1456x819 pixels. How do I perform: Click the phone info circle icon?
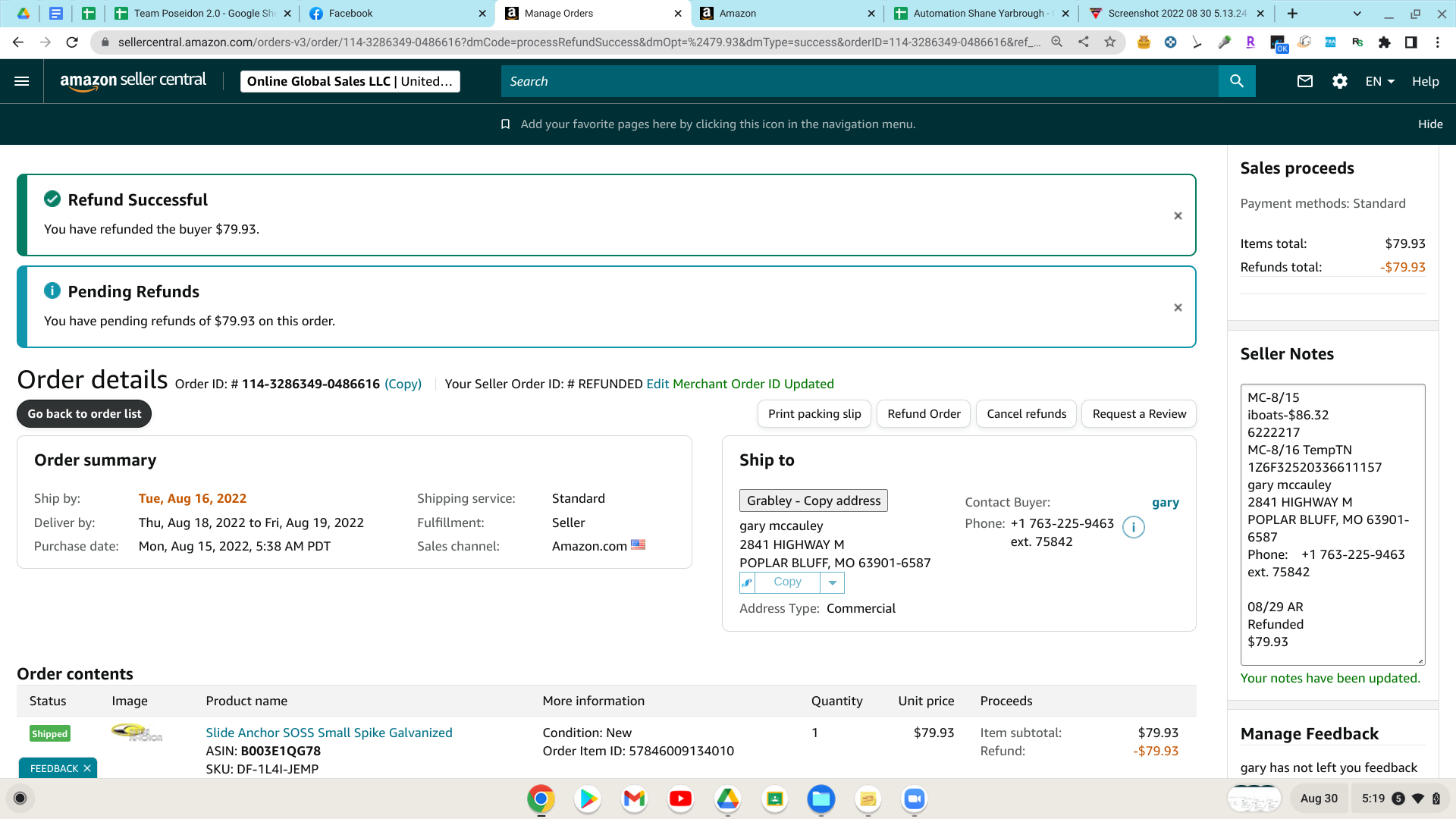[1134, 527]
